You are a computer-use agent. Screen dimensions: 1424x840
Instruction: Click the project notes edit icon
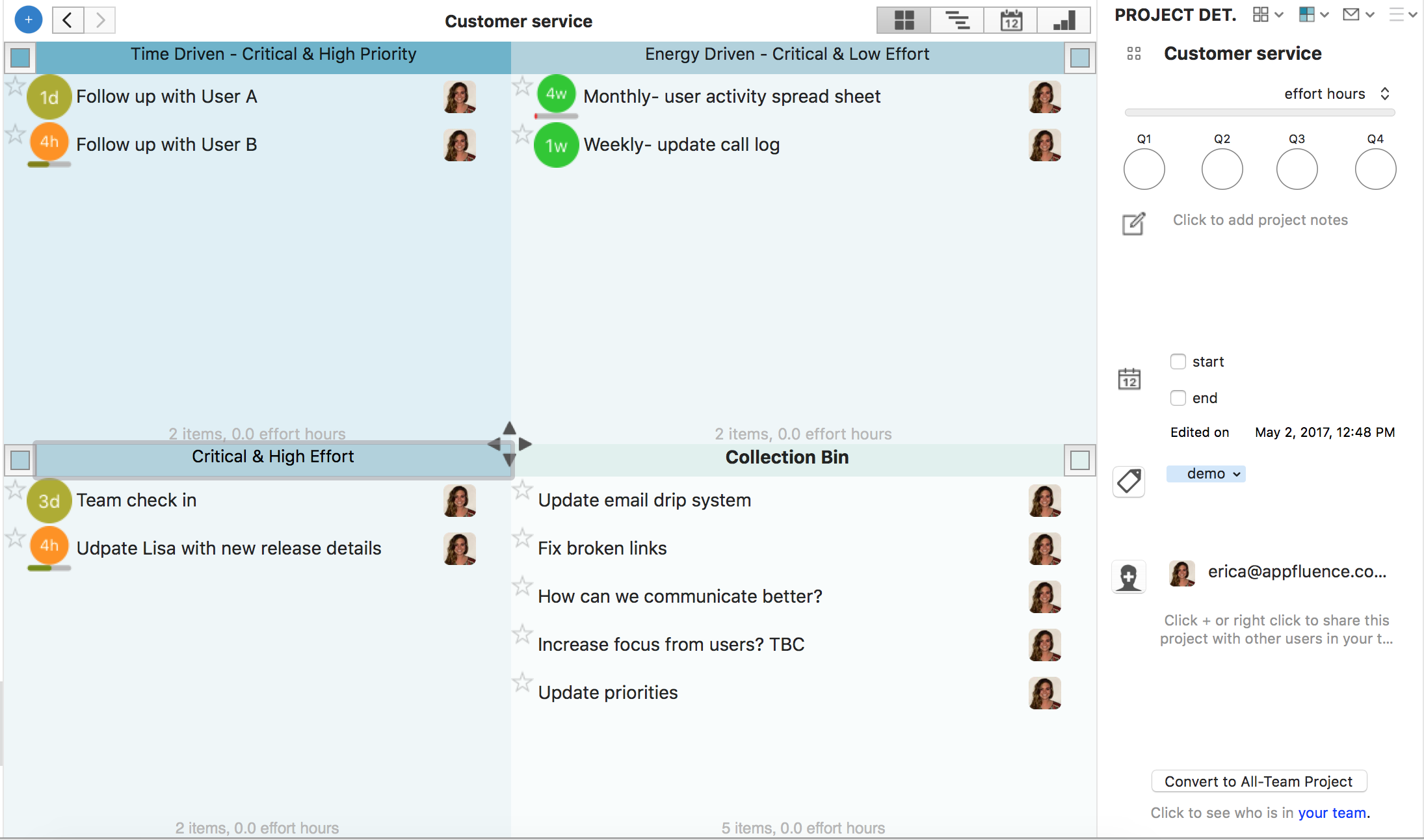coord(1133,224)
